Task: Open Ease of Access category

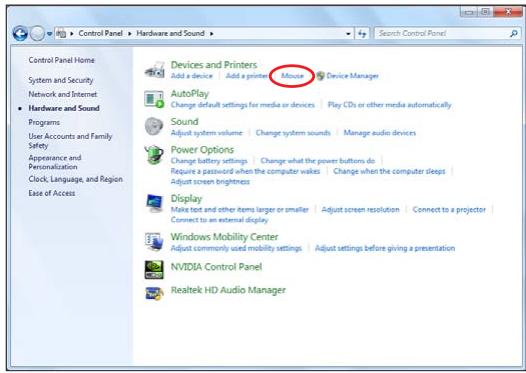Action: click(52, 193)
